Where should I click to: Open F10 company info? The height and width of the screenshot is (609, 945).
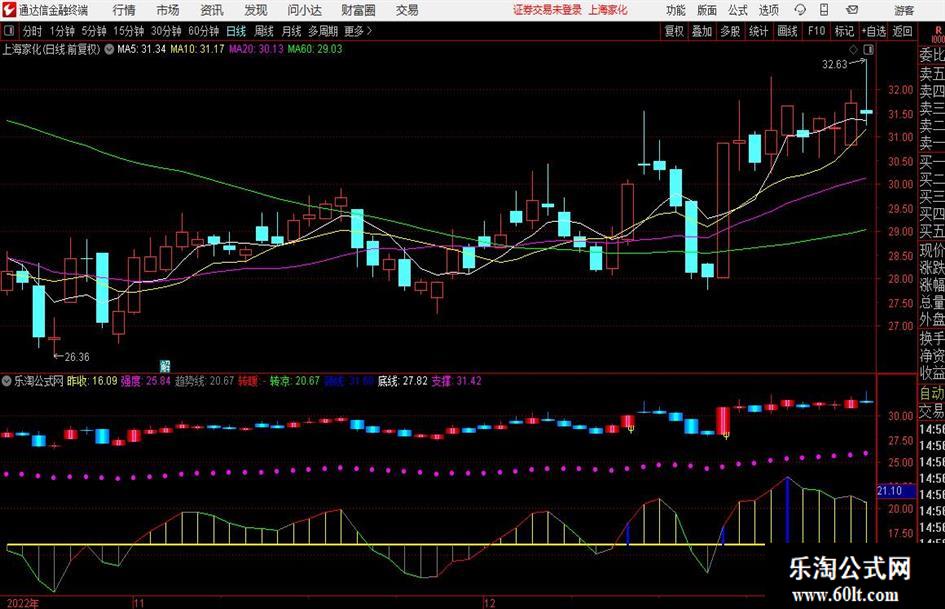(816, 31)
